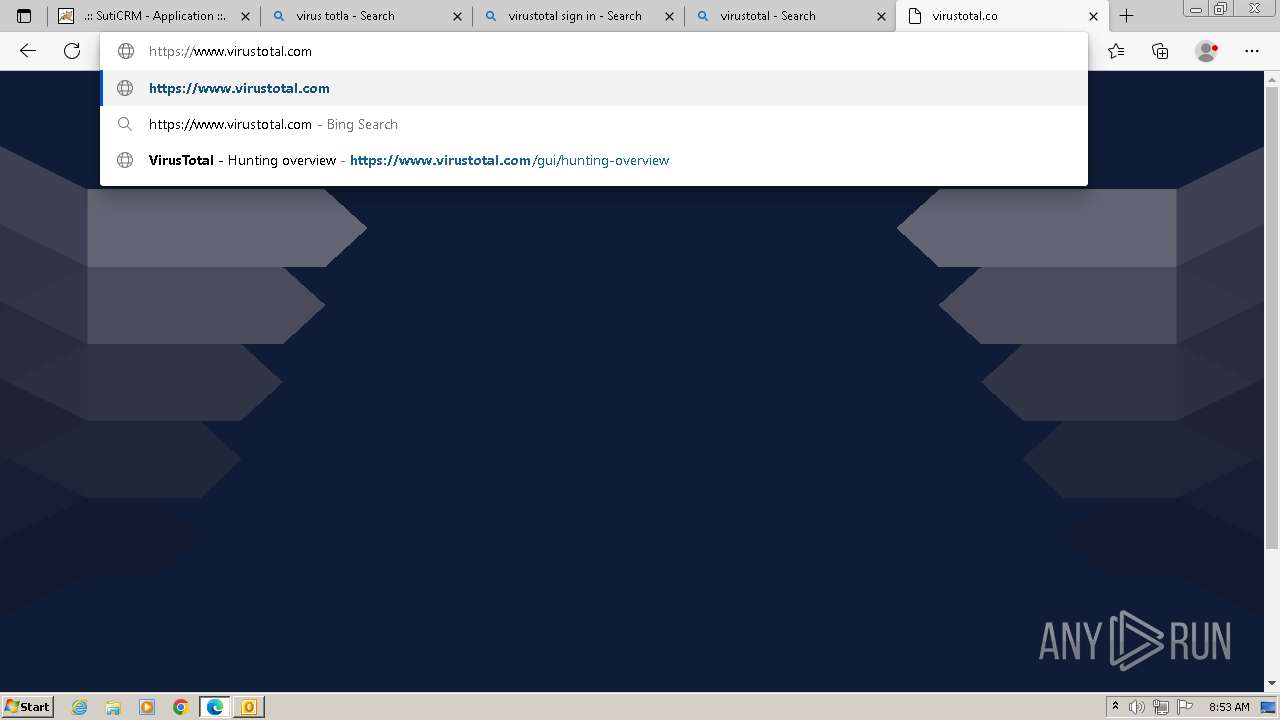This screenshot has height=720, width=1280.
Task: Show hidden system tray icons
Action: [1115, 706]
